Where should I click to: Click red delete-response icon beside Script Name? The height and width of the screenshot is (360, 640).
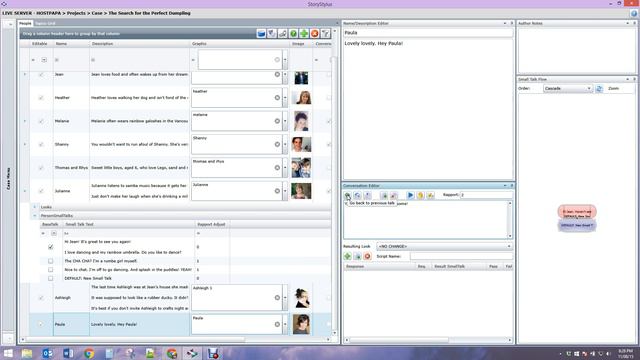[367, 256]
